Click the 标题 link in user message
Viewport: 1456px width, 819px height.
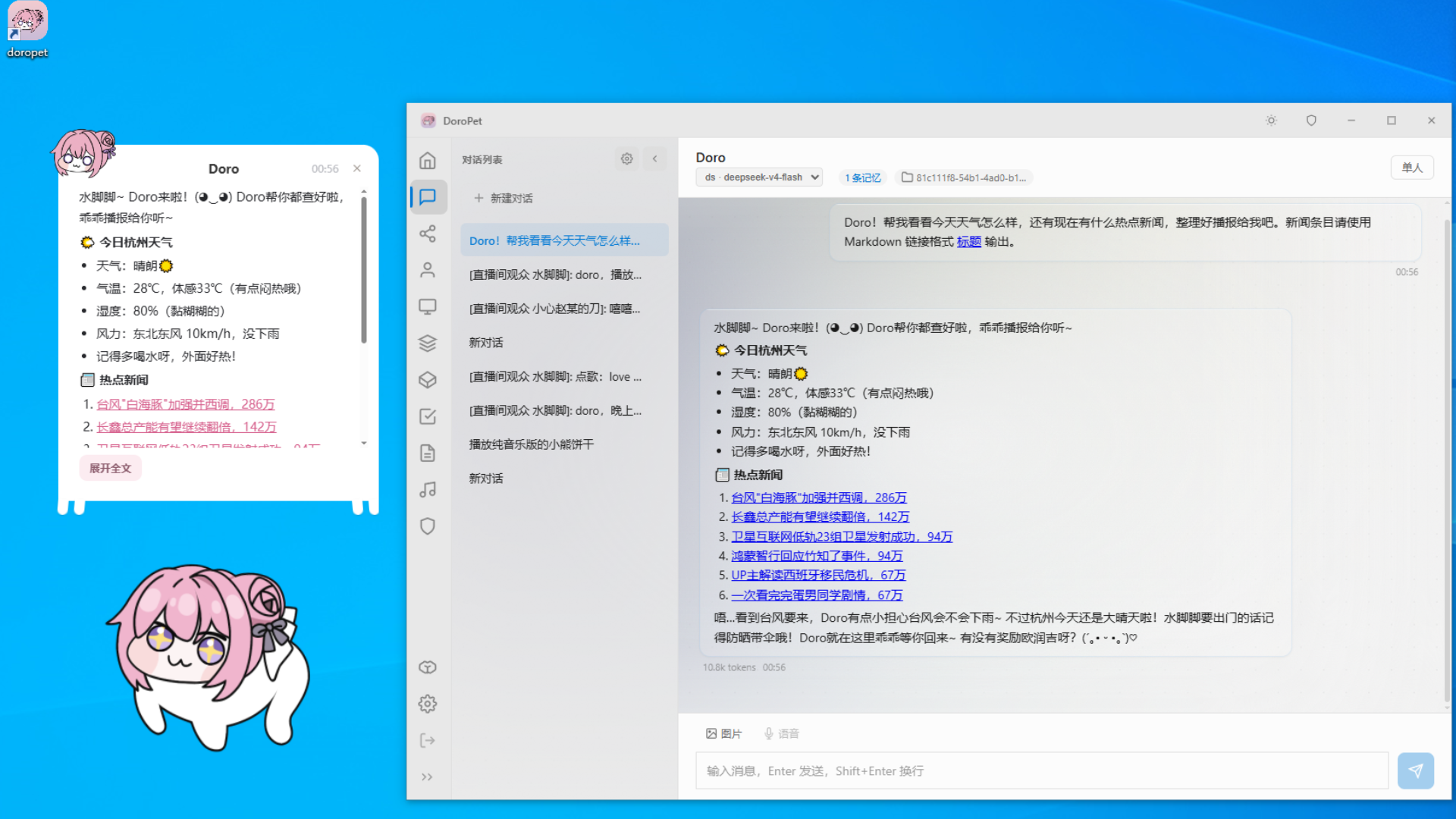[x=969, y=242]
